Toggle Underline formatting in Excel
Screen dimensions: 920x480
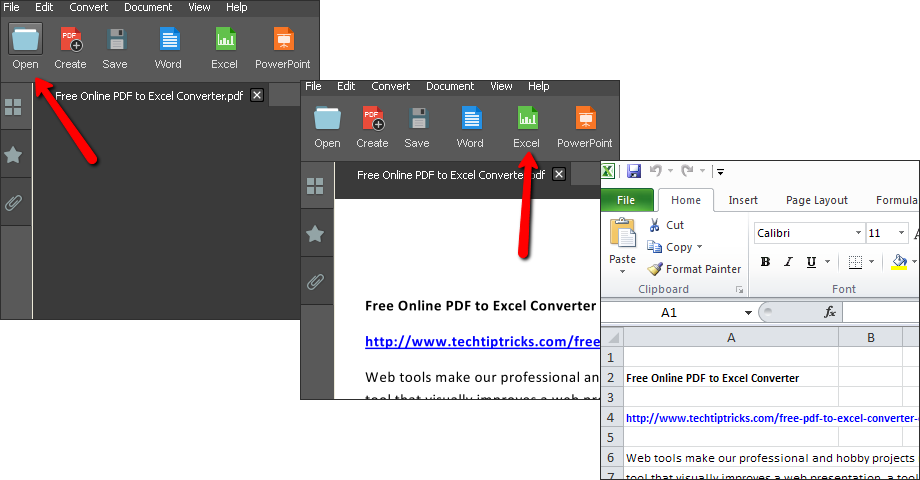tap(811, 262)
